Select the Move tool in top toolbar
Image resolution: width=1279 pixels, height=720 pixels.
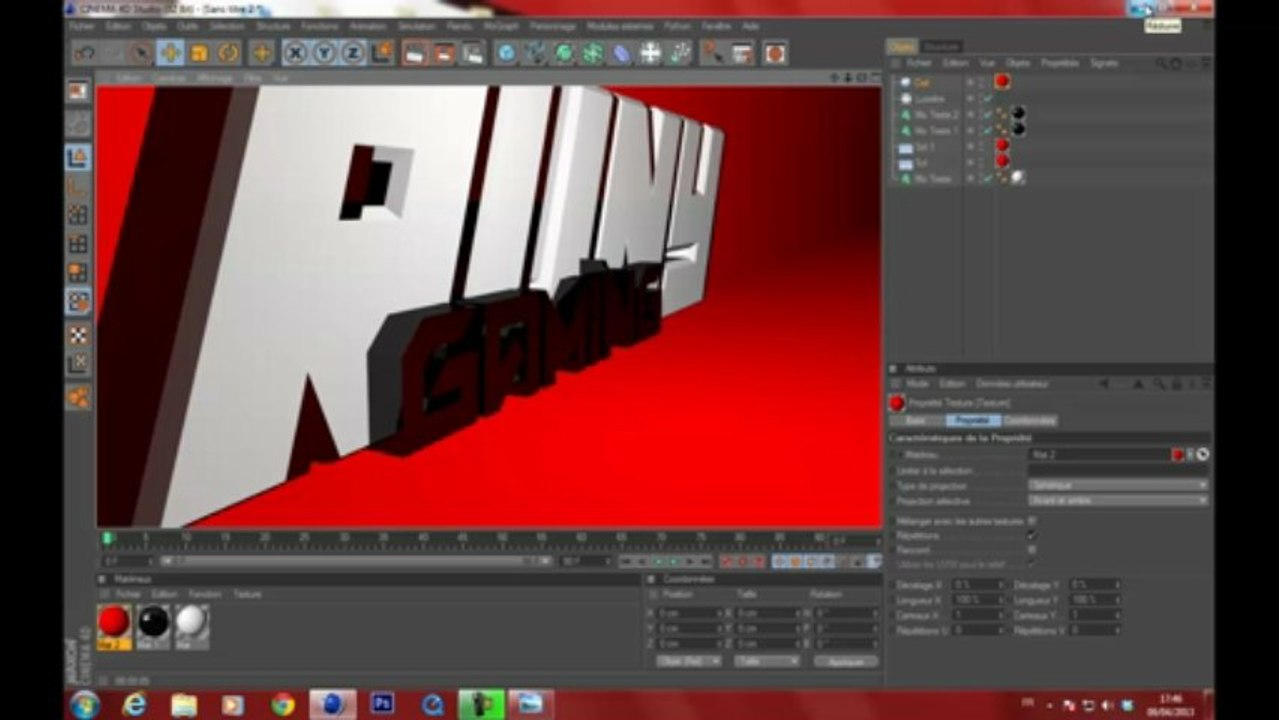pos(170,53)
